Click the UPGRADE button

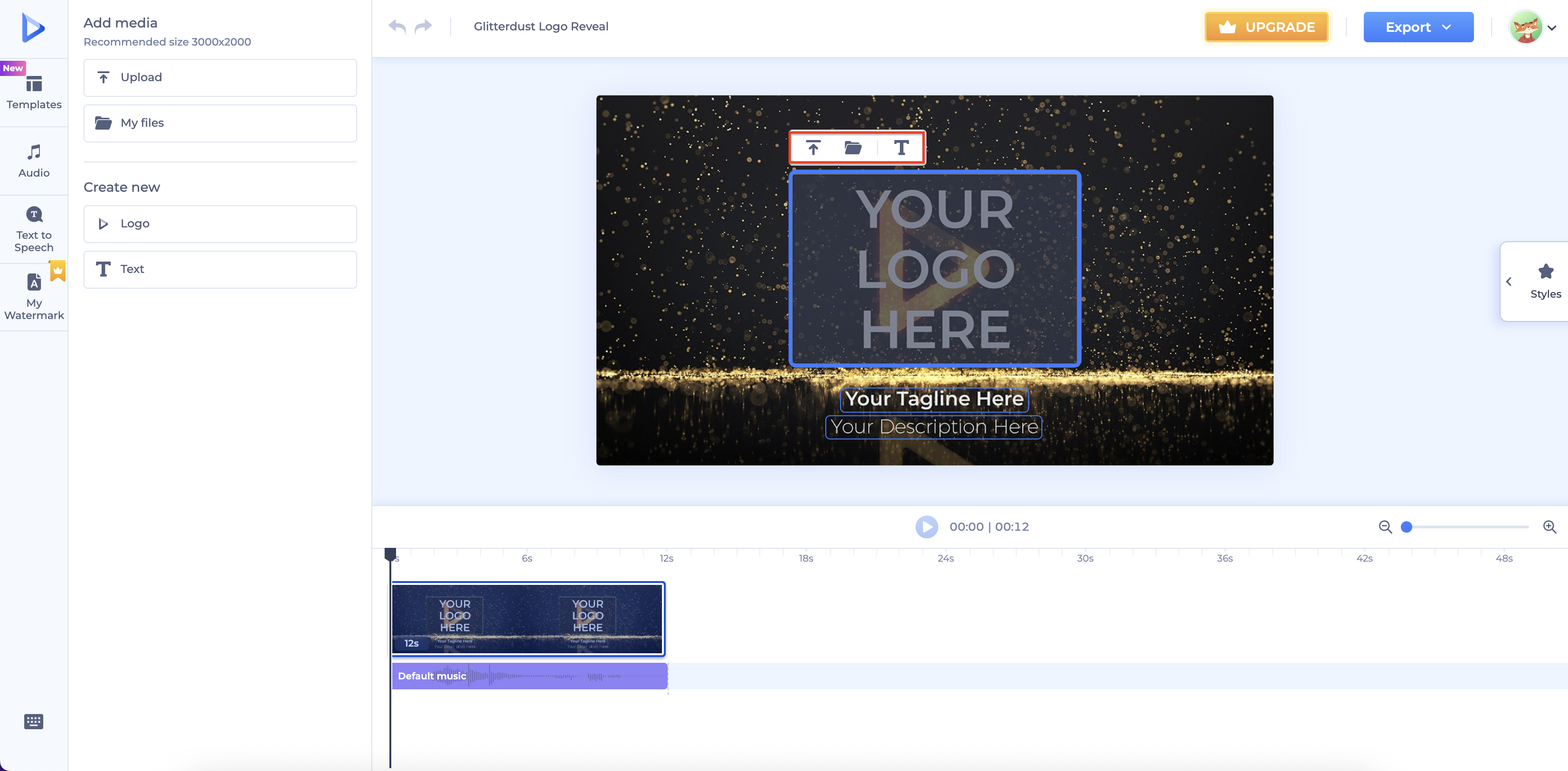[1266, 27]
